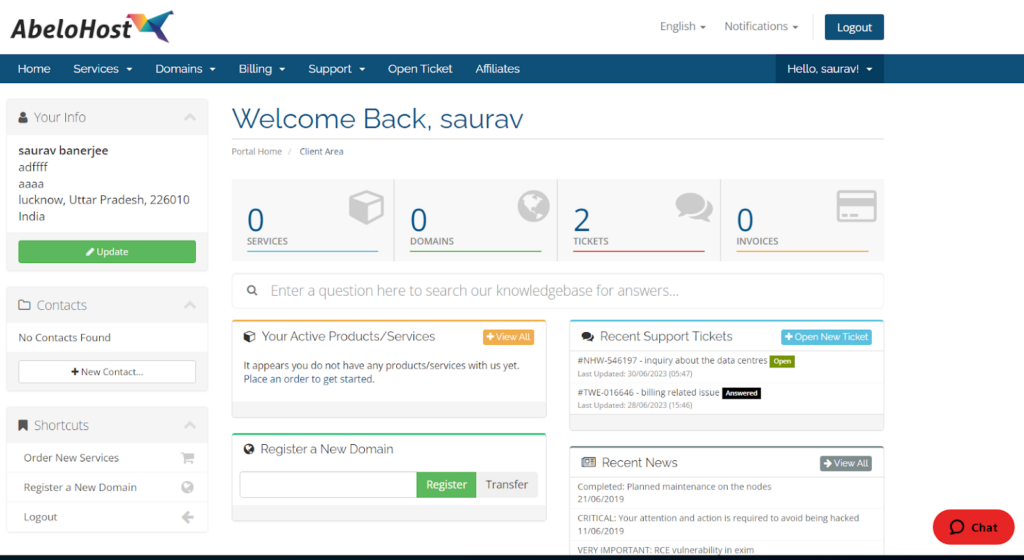This screenshot has width=1024, height=560.
Task: Click the shopping cart icon beside Order New Services
Action: pyautogui.click(x=187, y=458)
